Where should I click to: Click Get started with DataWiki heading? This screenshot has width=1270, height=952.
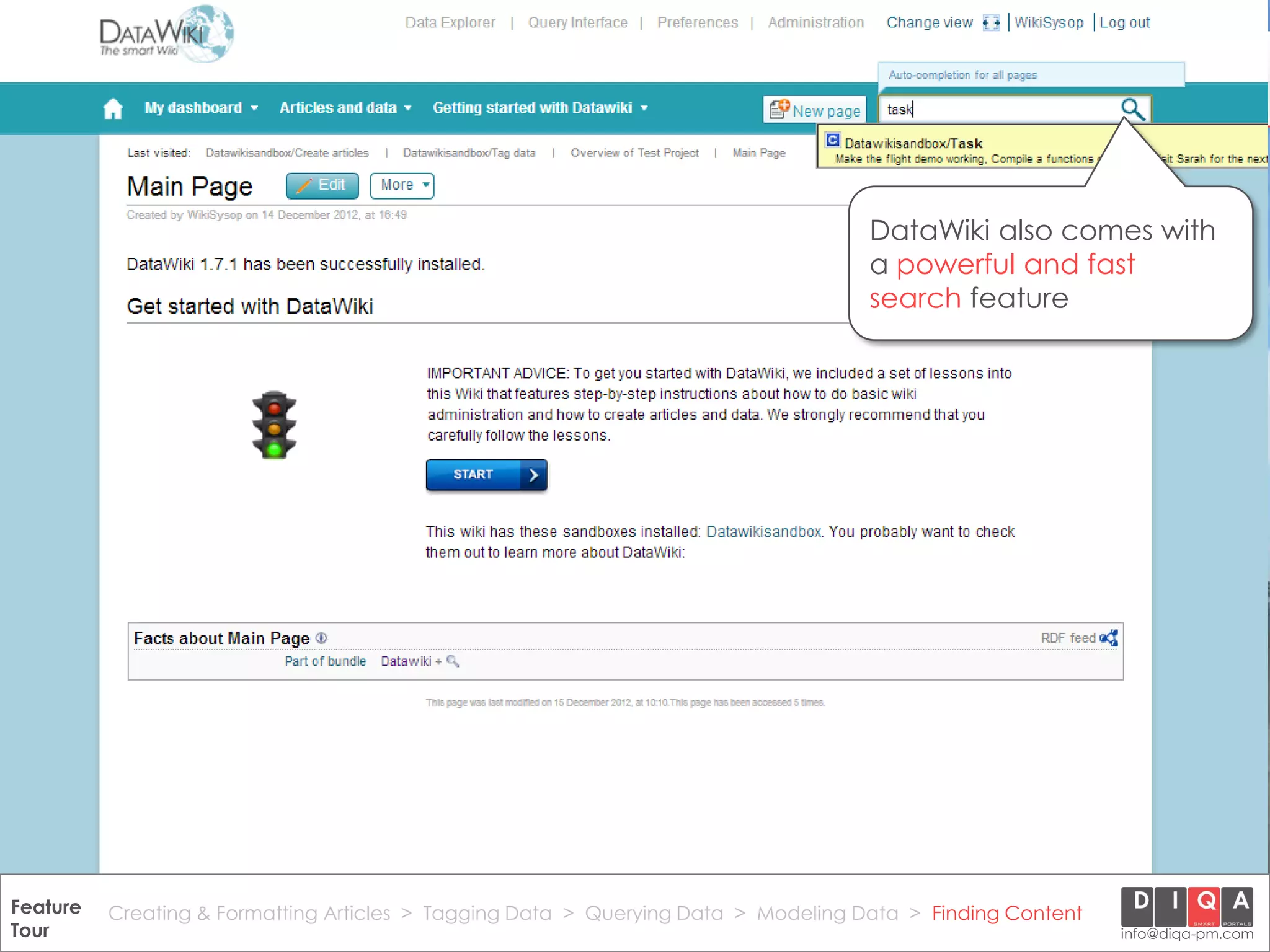click(x=250, y=307)
